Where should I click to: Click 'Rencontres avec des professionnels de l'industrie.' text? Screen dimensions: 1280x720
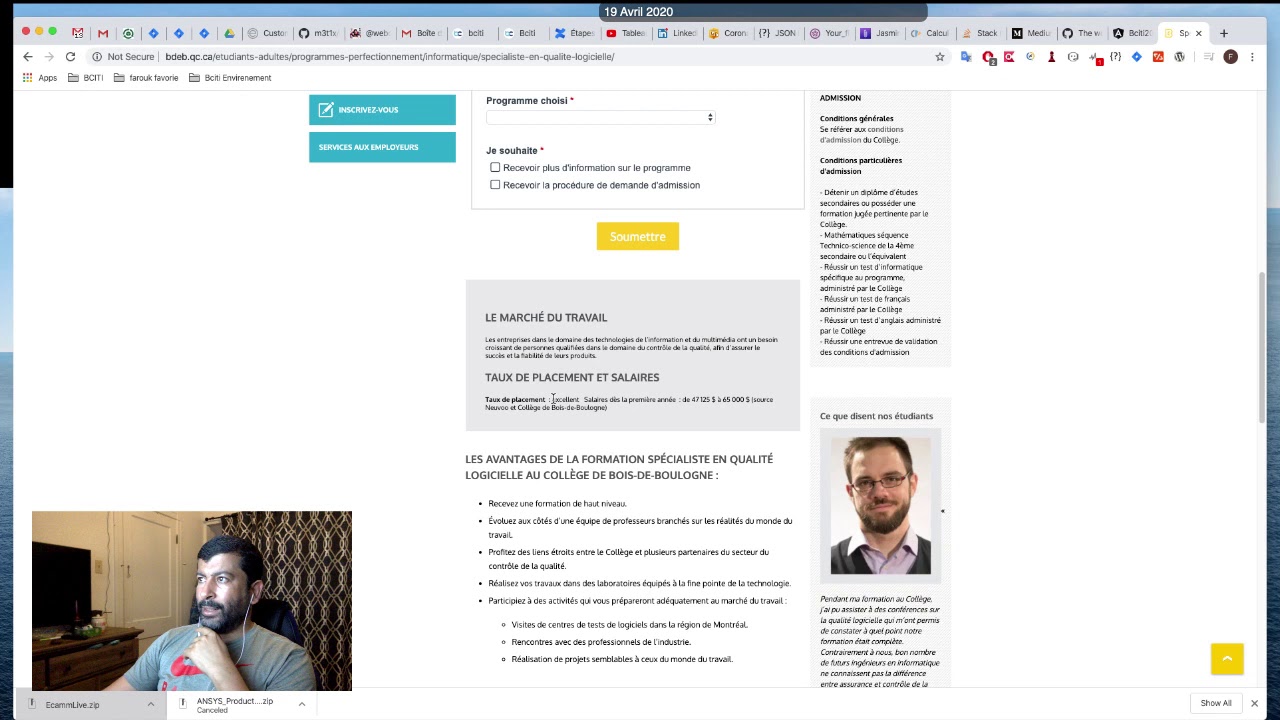click(x=601, y=642)
